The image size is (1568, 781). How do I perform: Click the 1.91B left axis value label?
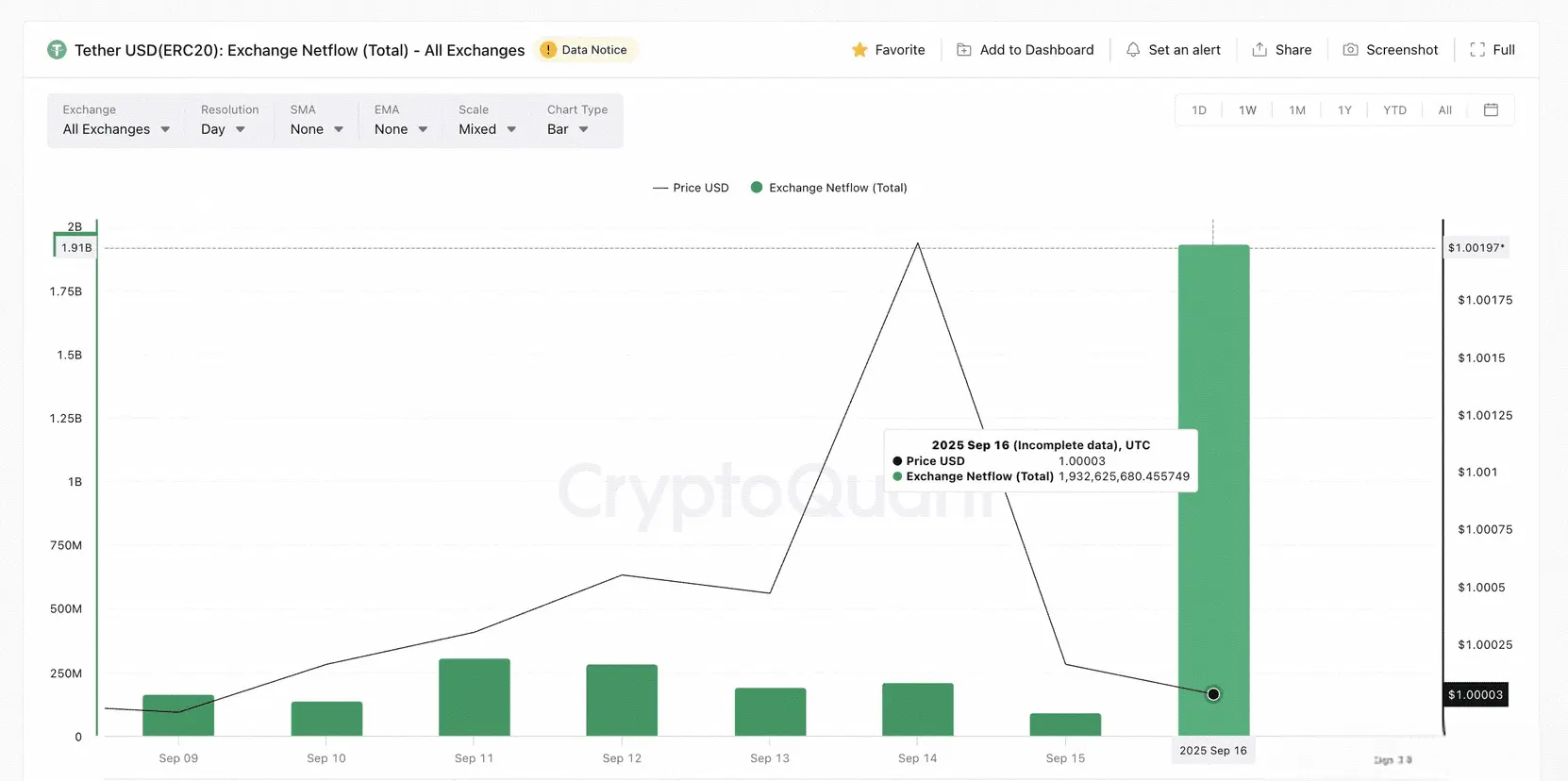click(x=76, y=248)
